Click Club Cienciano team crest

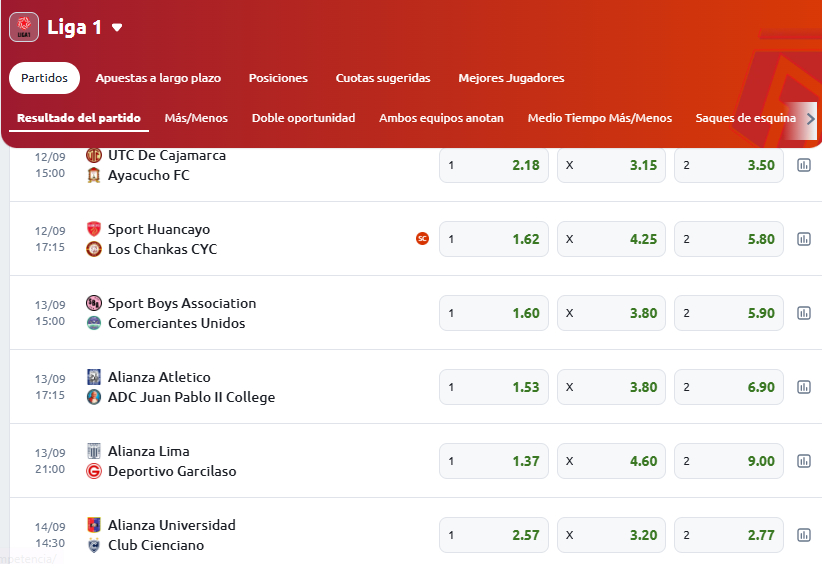[x=94, y=545]
